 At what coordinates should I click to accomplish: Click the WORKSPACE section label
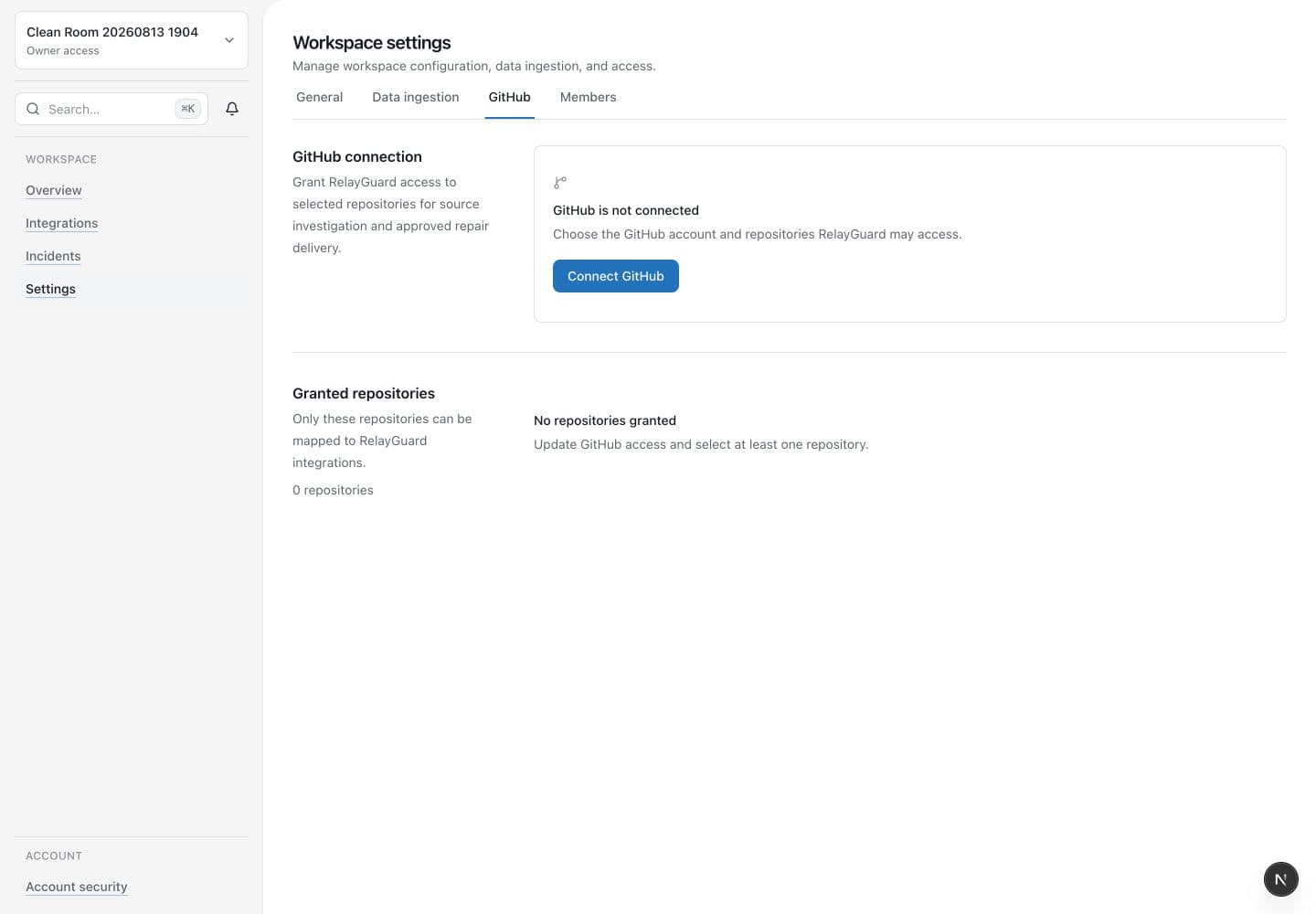click(x=61, y=159)
